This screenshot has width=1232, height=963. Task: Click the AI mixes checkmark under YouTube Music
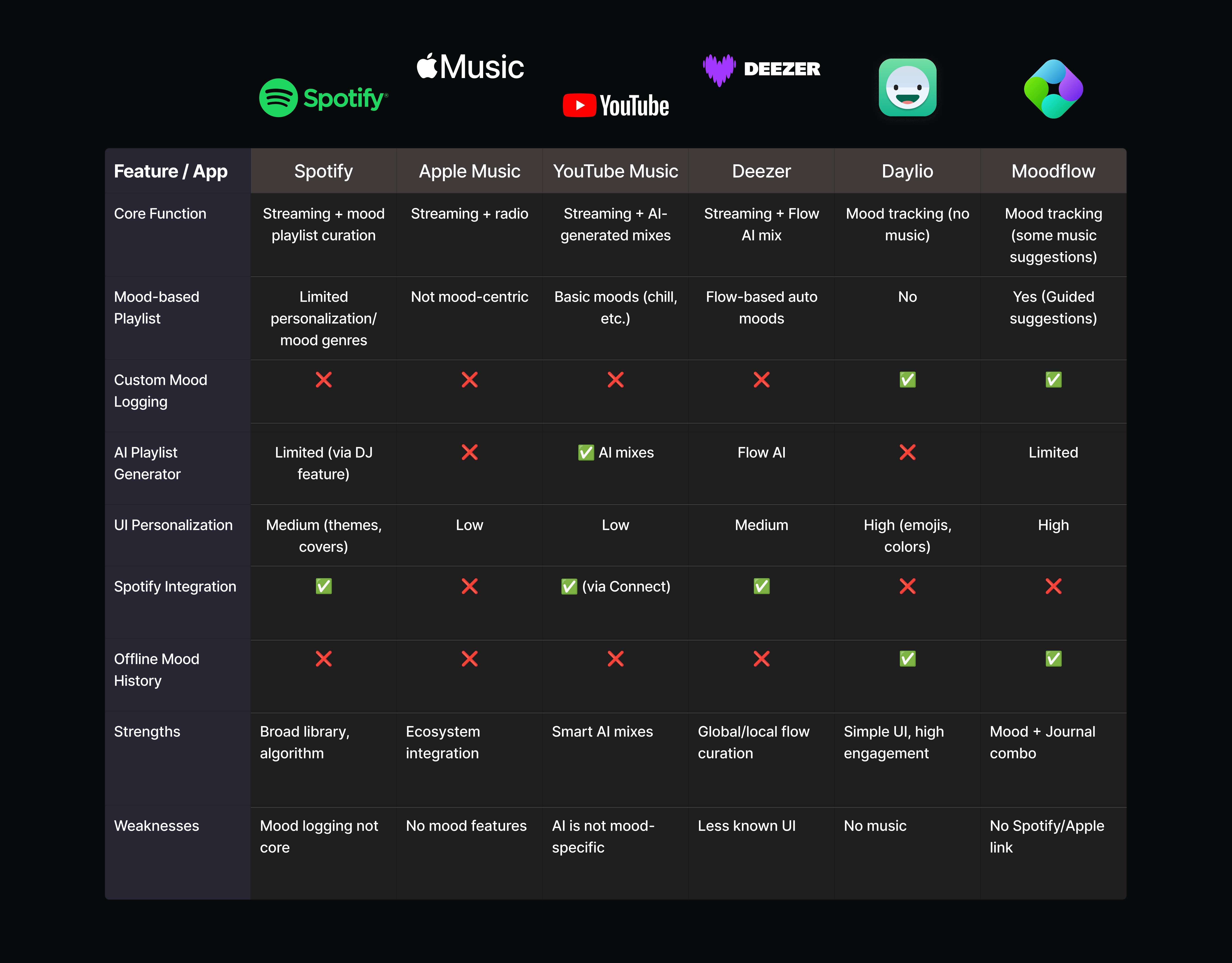(x=586, y=452)
